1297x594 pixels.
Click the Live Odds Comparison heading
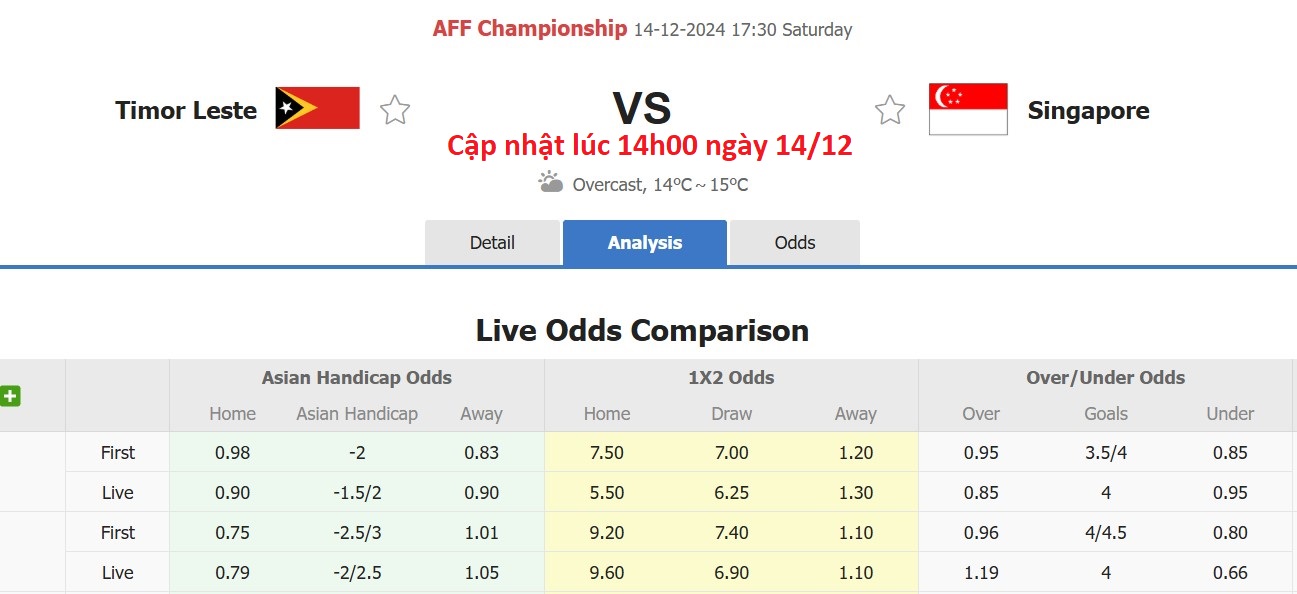(x=644, y=330)
